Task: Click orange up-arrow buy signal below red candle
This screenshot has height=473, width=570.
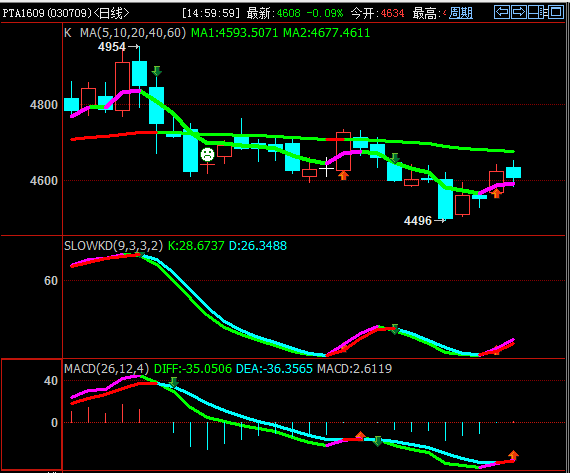Action: coord(343,176)
